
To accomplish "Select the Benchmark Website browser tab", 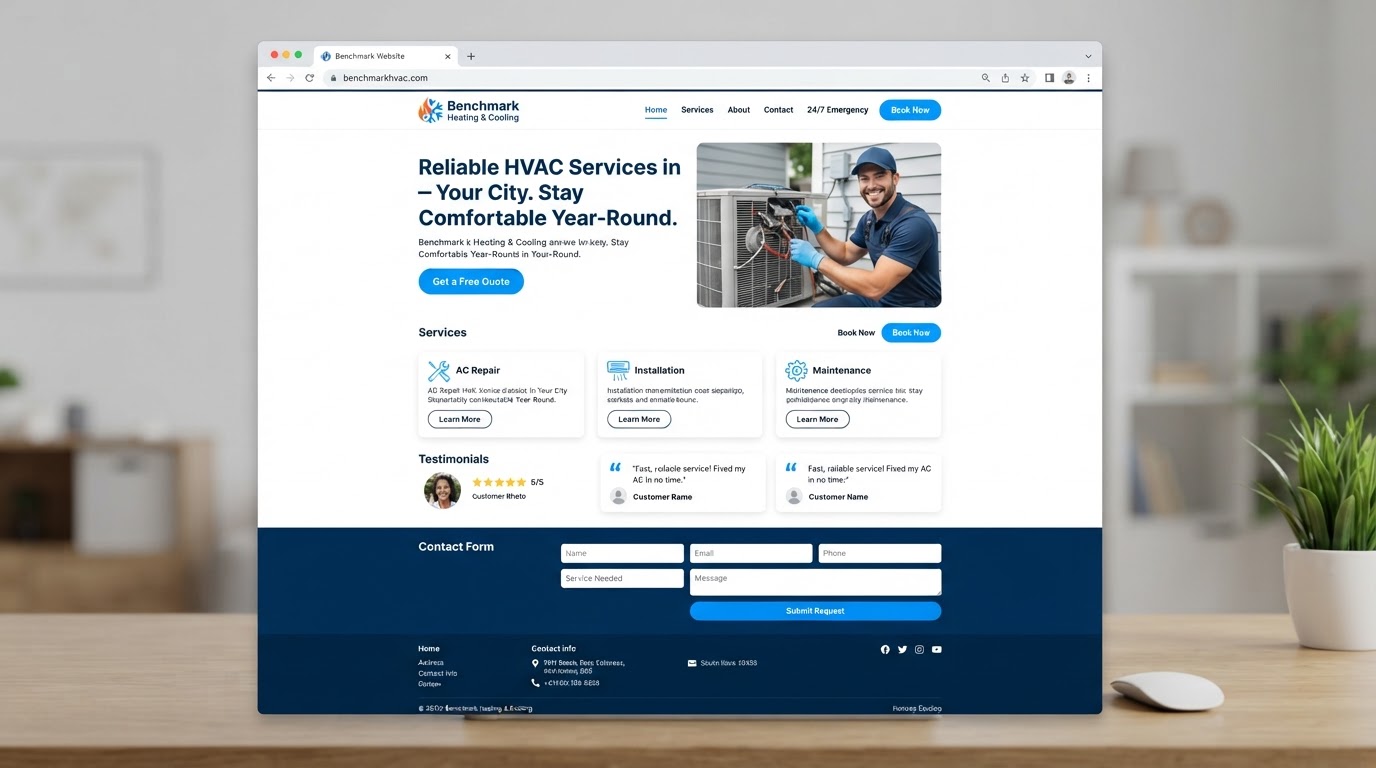I will (385, 56).
